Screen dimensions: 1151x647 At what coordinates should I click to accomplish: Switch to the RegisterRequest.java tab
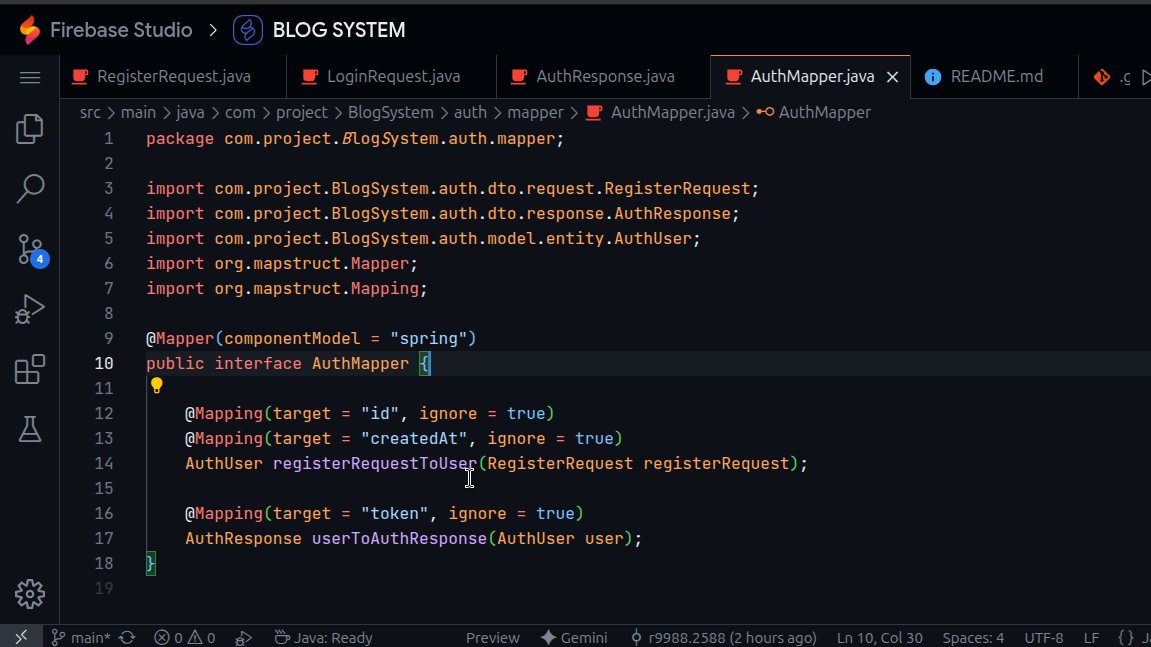[x=173, y=76]
